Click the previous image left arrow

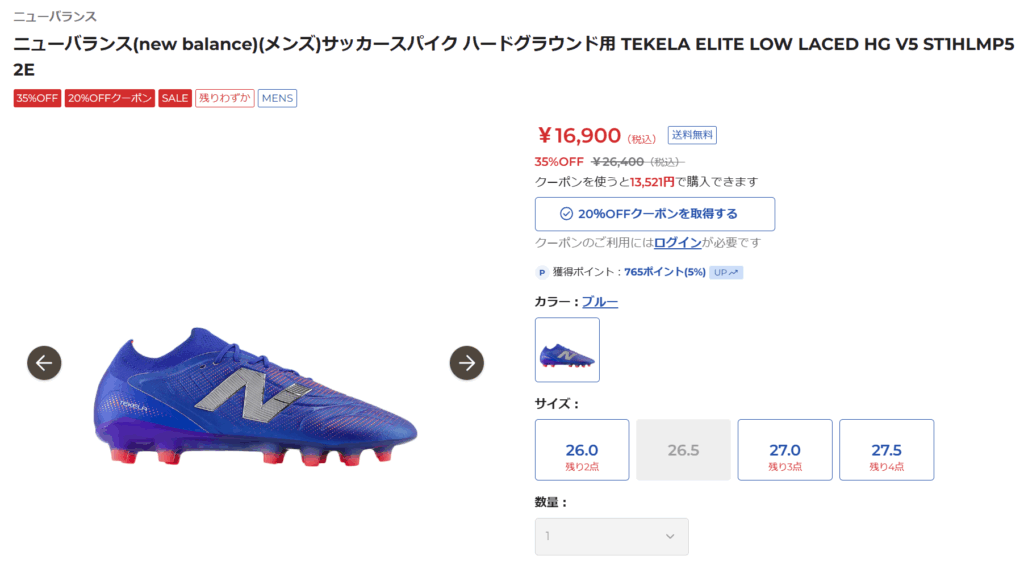pos(44,363)
